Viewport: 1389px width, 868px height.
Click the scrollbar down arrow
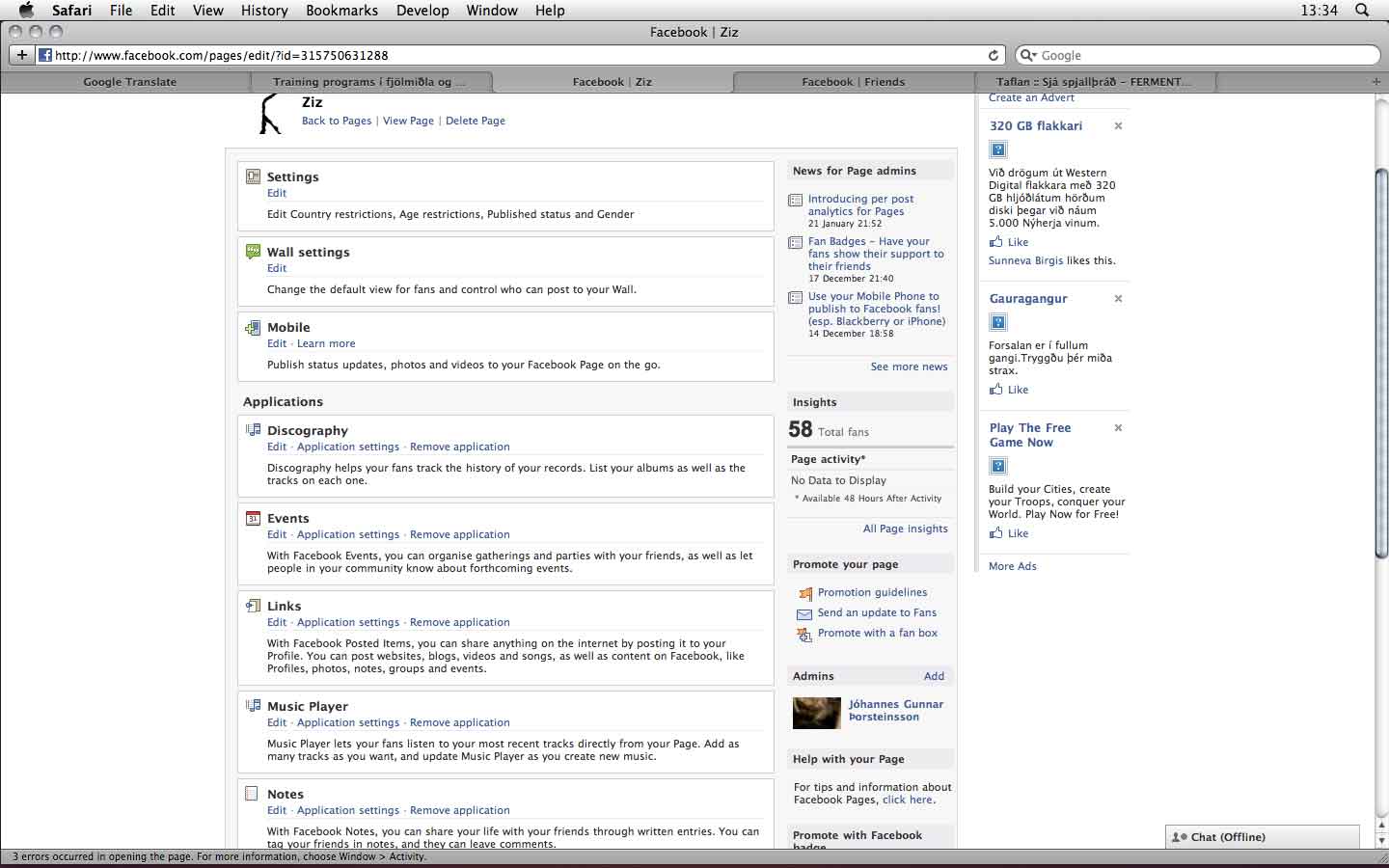pos(1381,841)
